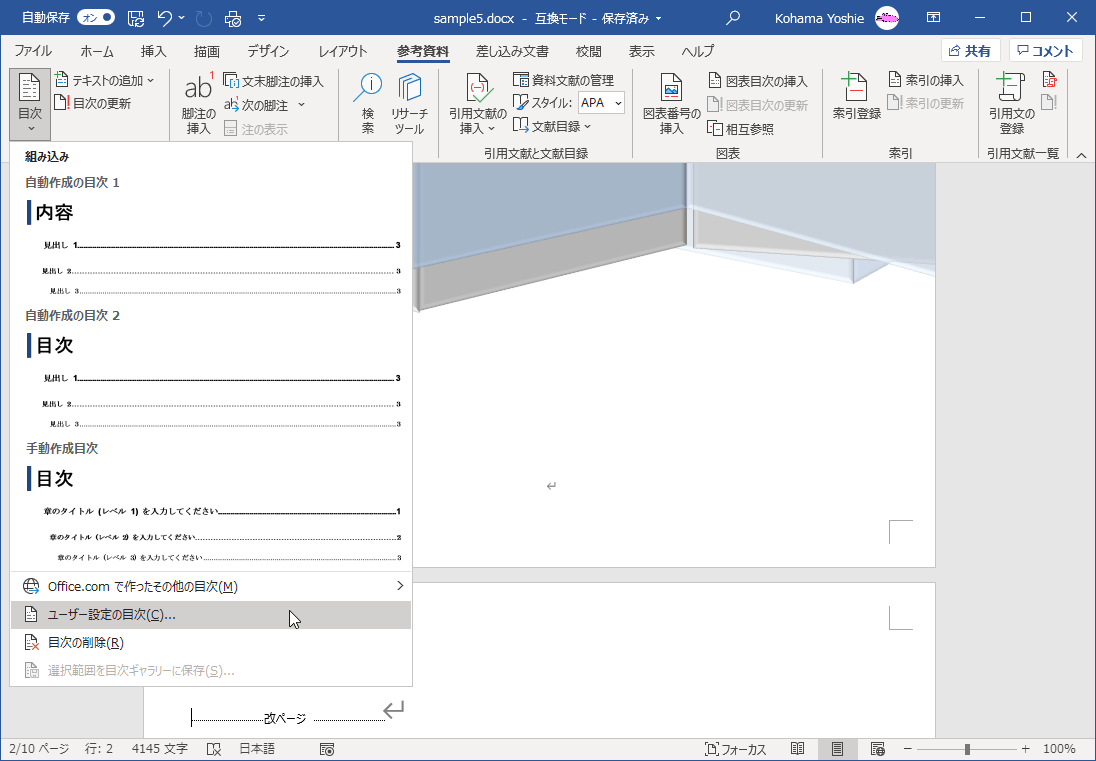Viewport: 1096px width, 761px height.
Task: Click the search magnifier in title bar
Action: pyautogui.click(x=733, y=18)
